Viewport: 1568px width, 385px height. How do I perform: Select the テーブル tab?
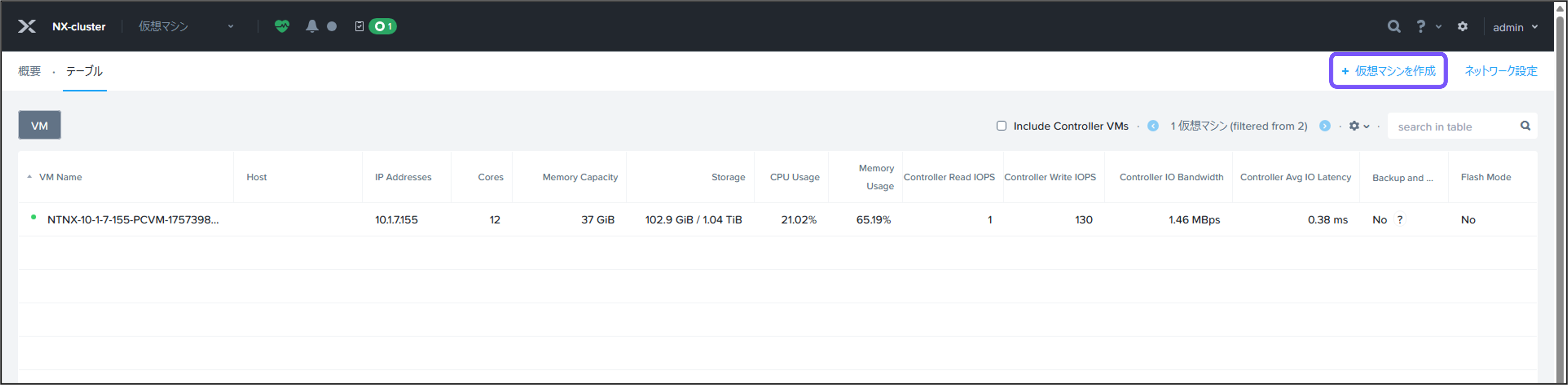point(85,71)
